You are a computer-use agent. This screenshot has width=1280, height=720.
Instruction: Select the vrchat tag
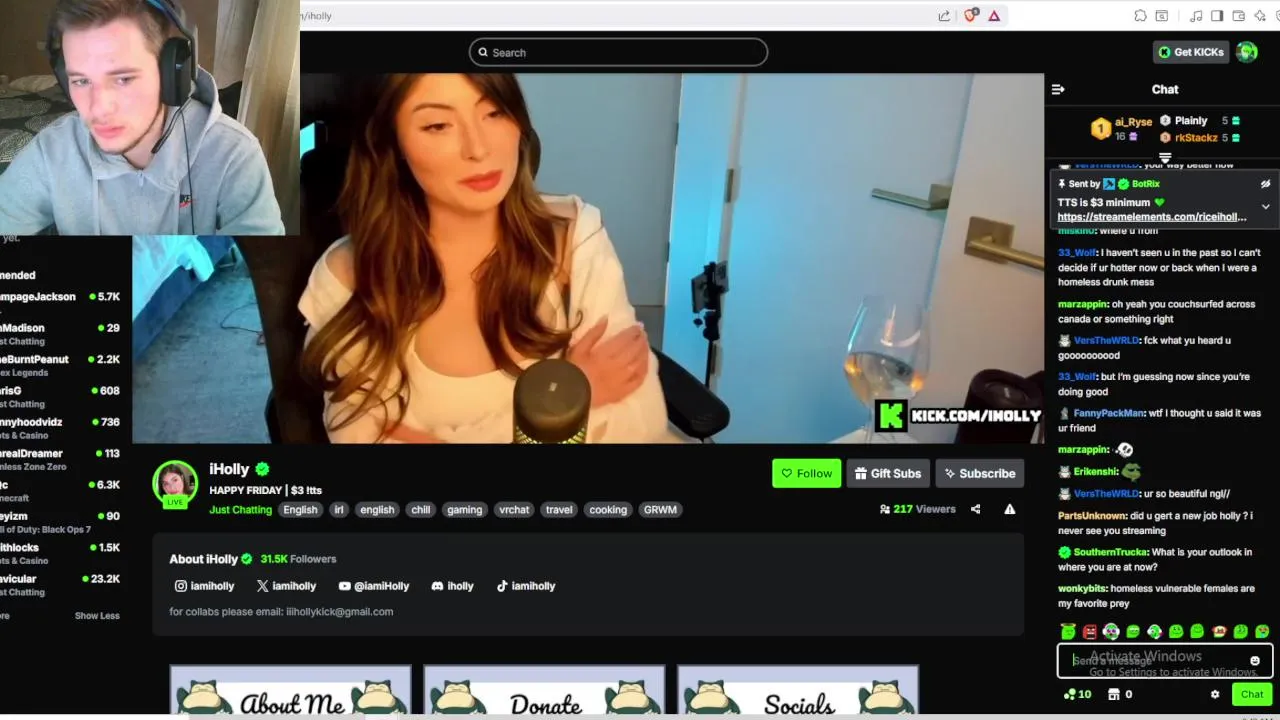pos(514,510)
